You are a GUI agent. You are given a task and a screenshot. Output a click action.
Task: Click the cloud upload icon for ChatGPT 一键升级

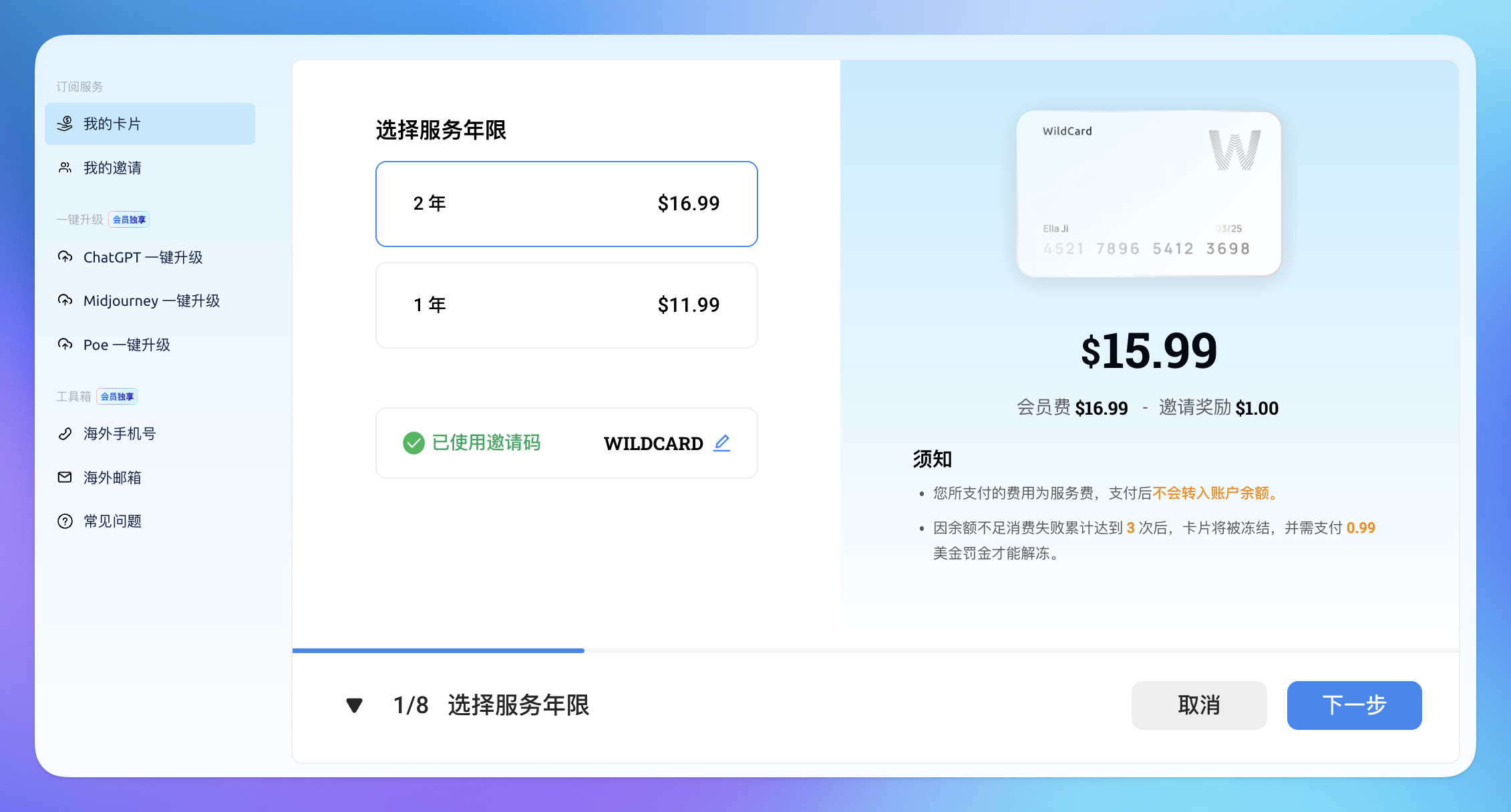click(65, 257)
